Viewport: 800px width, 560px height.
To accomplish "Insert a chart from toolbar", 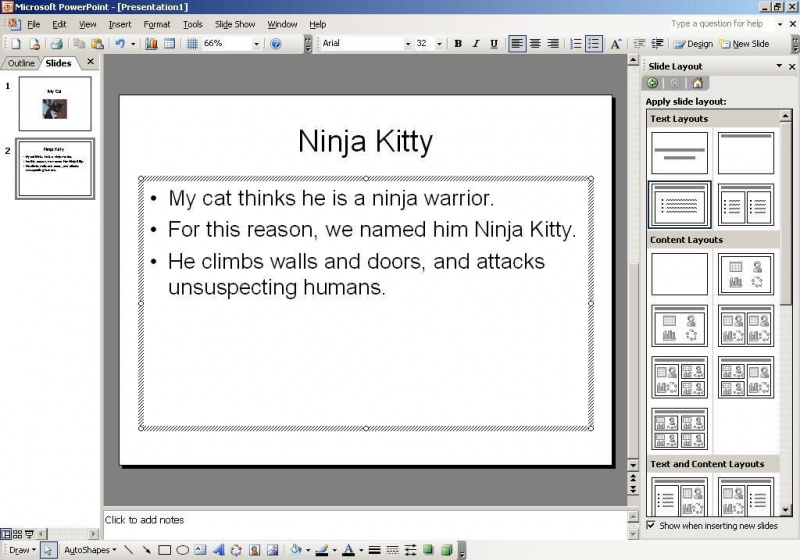I will pos(151,44).
